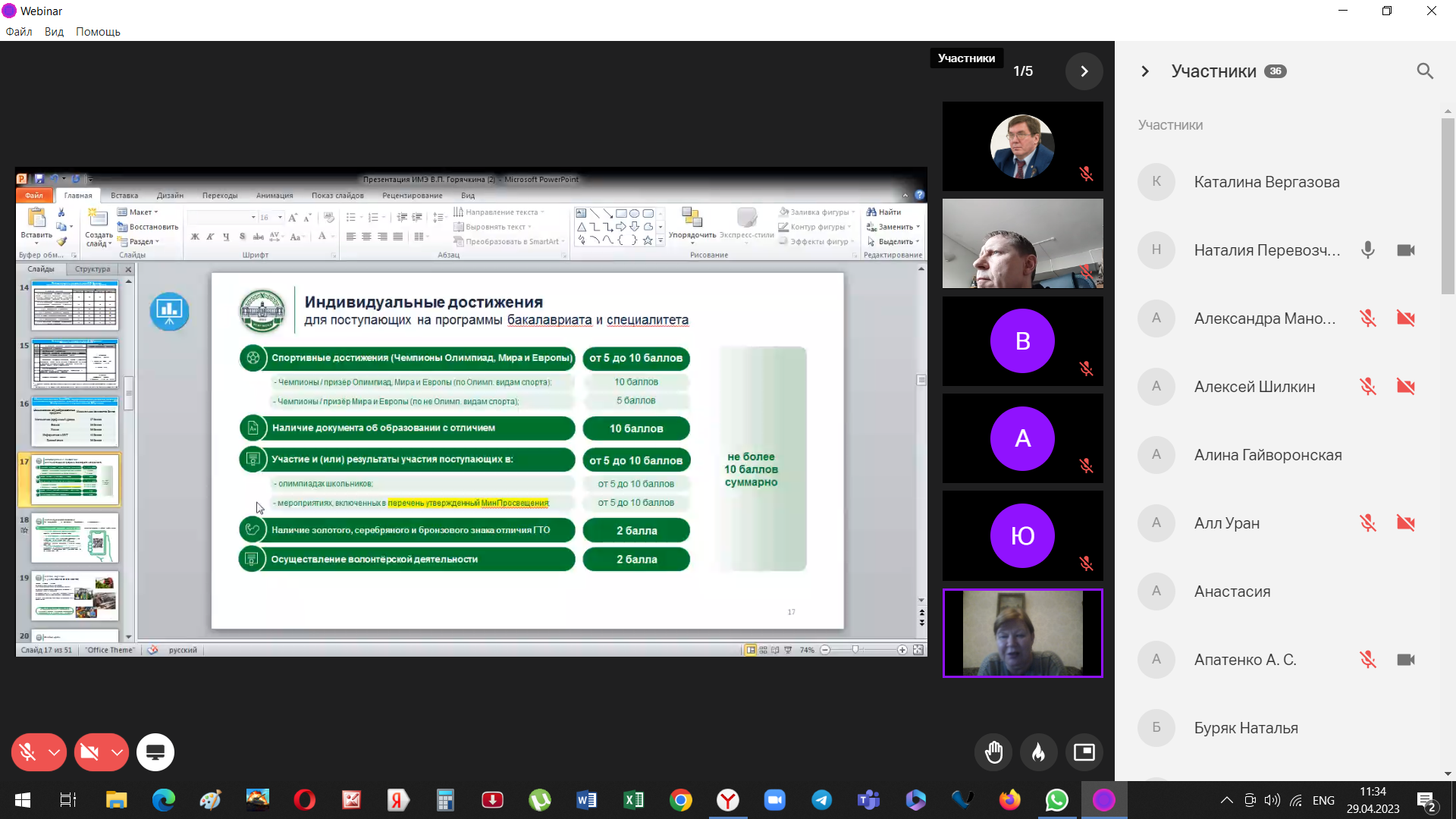The image size is (1456, 819).
Task: Open Главная ribbon tab in PowerPoint
Action: tap(78, 196)
